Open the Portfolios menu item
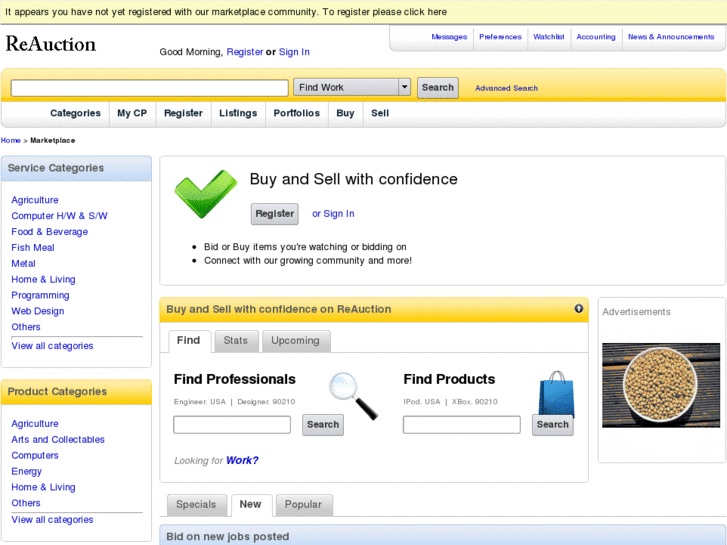Image resolution: width=727 pixels, height=545 pixels. (297, 114)
